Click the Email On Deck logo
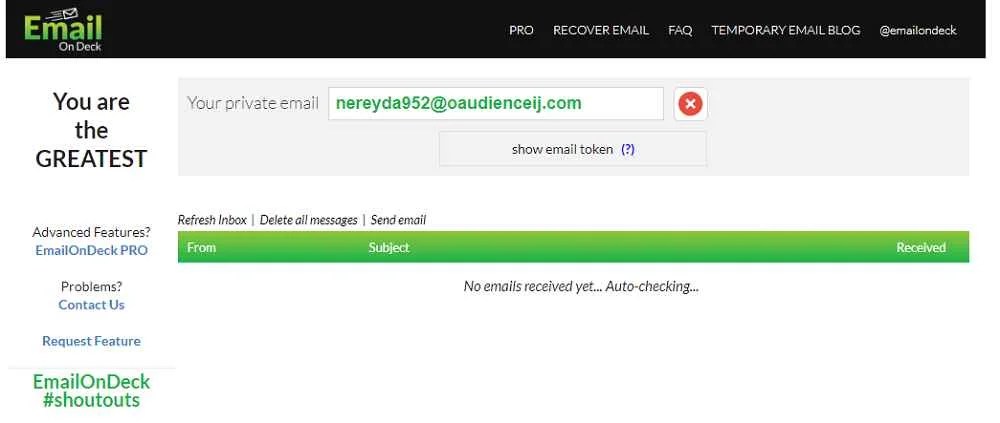The height and width of the screenshot is (423, 1000). point(63,29)
